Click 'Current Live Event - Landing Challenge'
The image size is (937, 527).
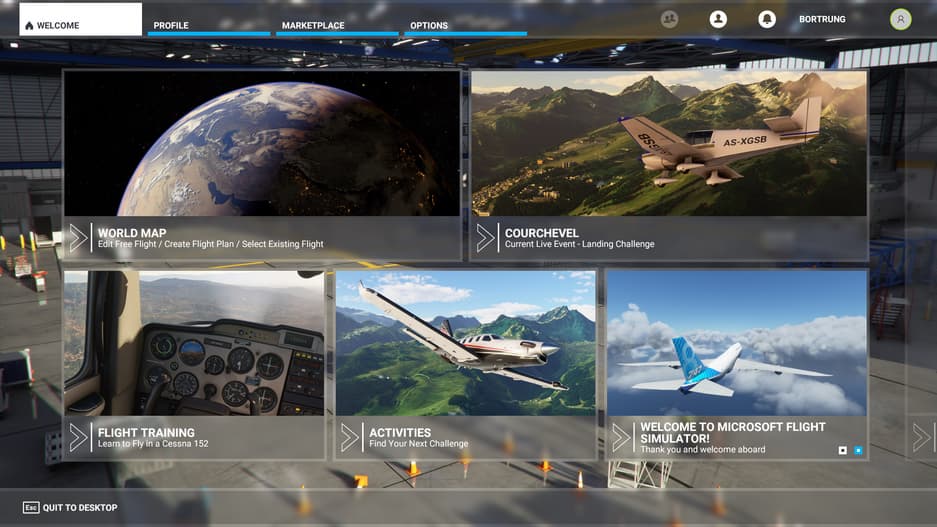click(x=580, y=244)
